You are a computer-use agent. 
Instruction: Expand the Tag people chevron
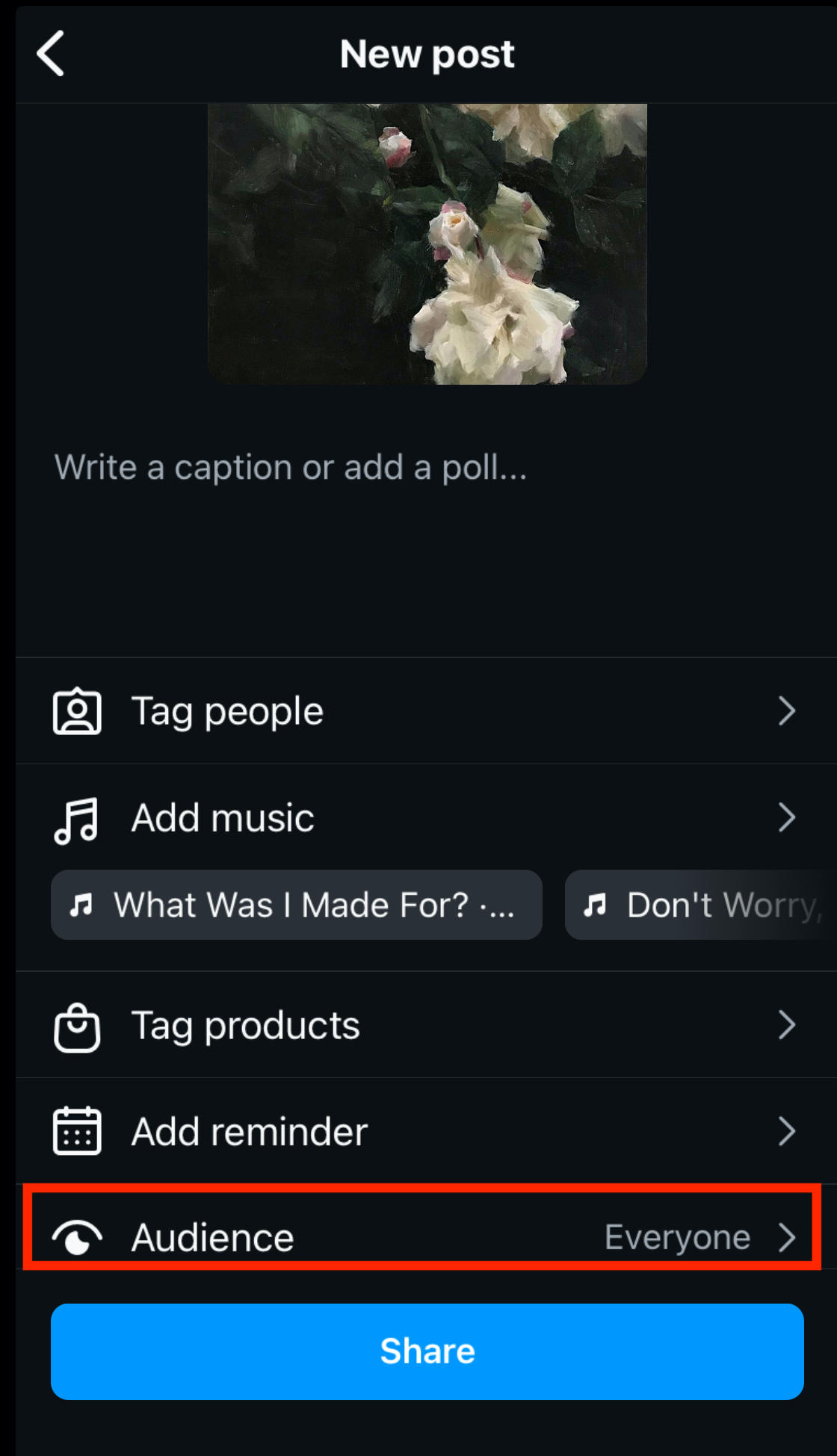coord(786,711)
